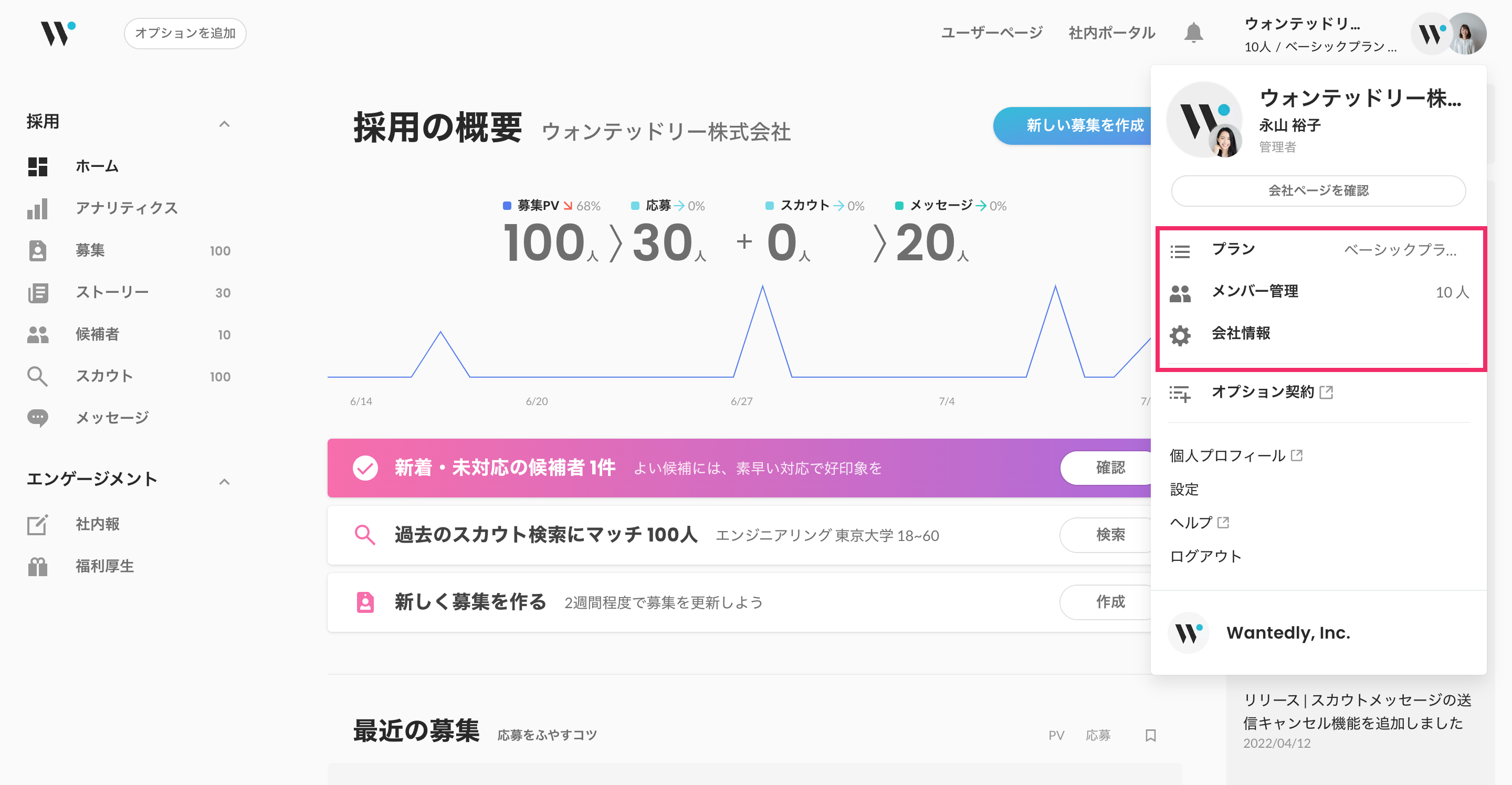Click 新しい募集を作成 button
The image size is (1512, 785).
tap(1073, 125)
